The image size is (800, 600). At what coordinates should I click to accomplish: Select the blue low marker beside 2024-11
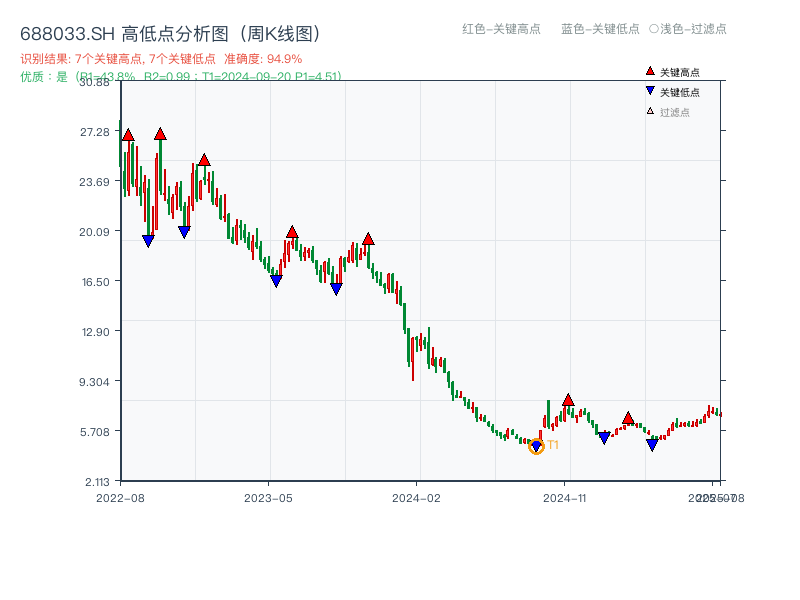[604, 438]
